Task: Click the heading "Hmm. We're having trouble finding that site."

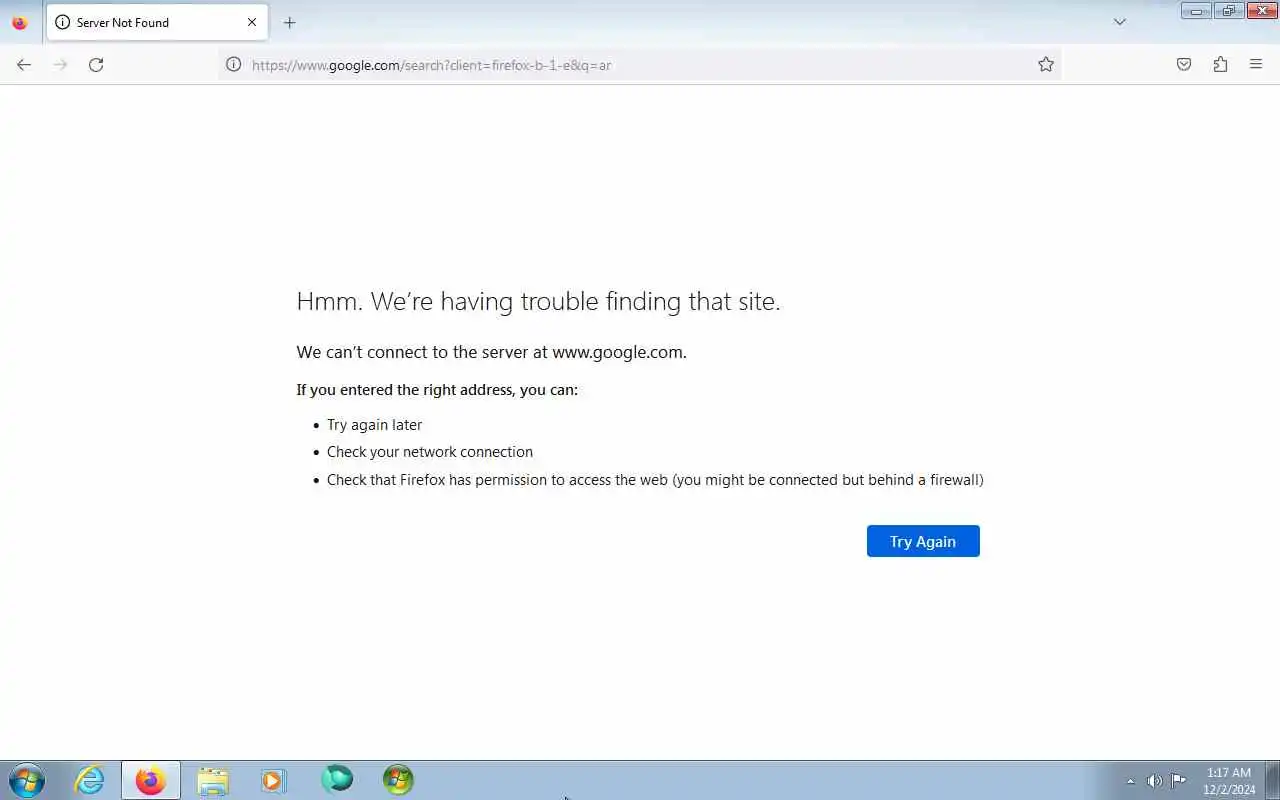Action: pos(538,301)
